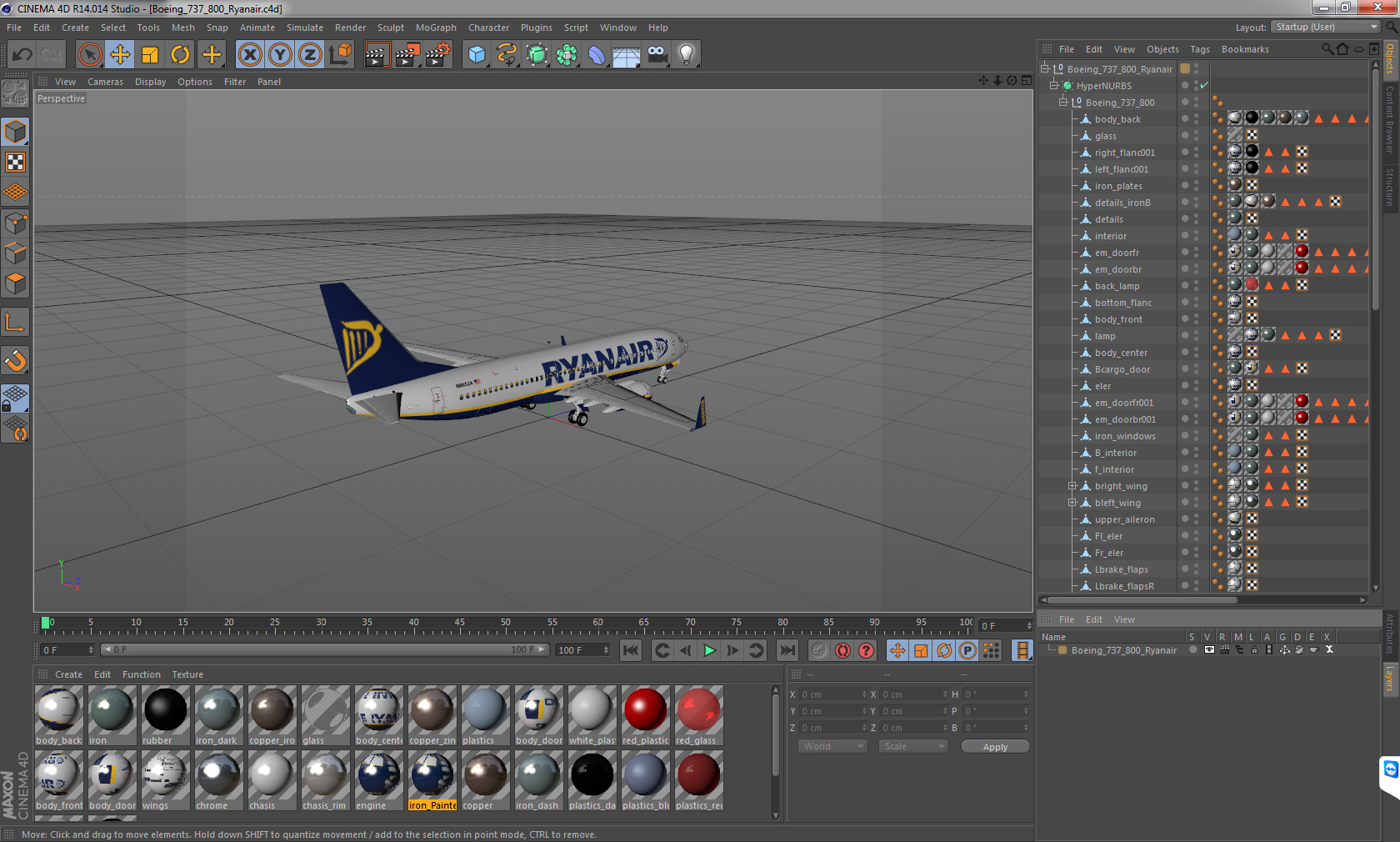1400x842 pixels.
Task: Switch to Polygons mode
Action: 16,283
